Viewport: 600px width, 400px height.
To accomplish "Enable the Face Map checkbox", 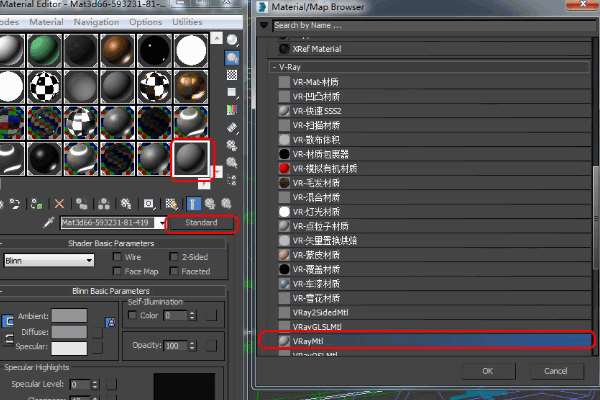I will [117, 271].
